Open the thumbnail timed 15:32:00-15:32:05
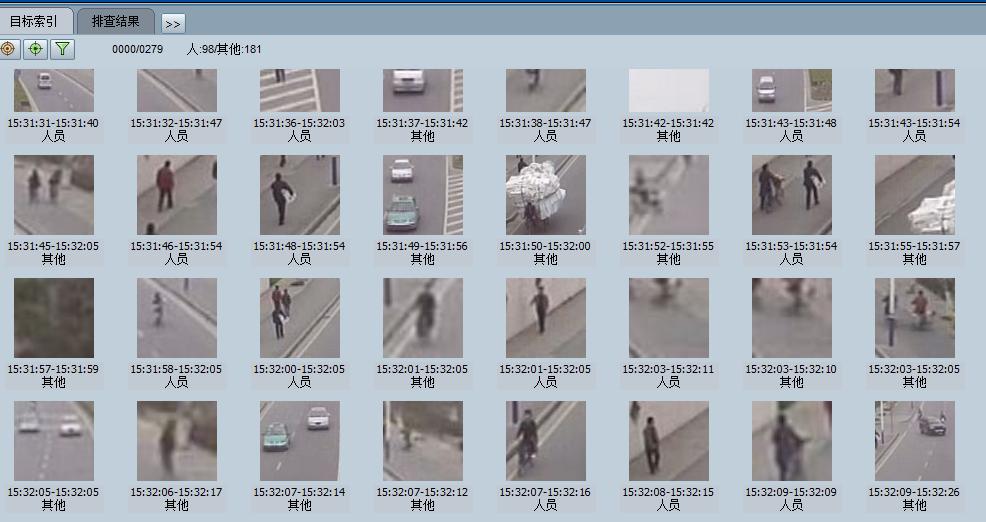986x522 pixels. [299, 318]
